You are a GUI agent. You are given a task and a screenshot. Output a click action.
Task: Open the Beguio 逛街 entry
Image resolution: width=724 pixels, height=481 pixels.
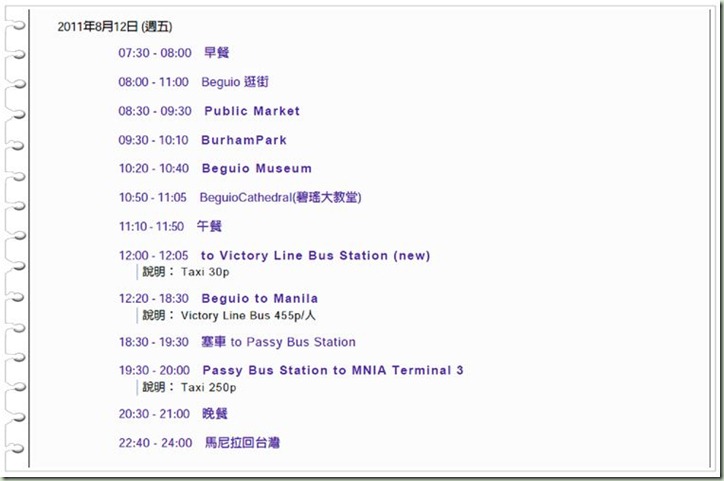235,82
